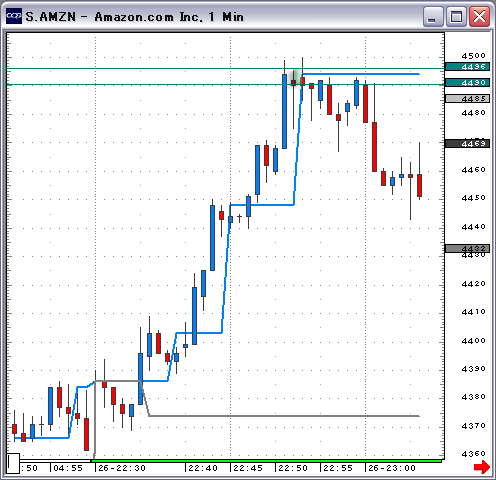Click the 4400 price scale value
Screen dimensions: 496x480
click(473, 341)
